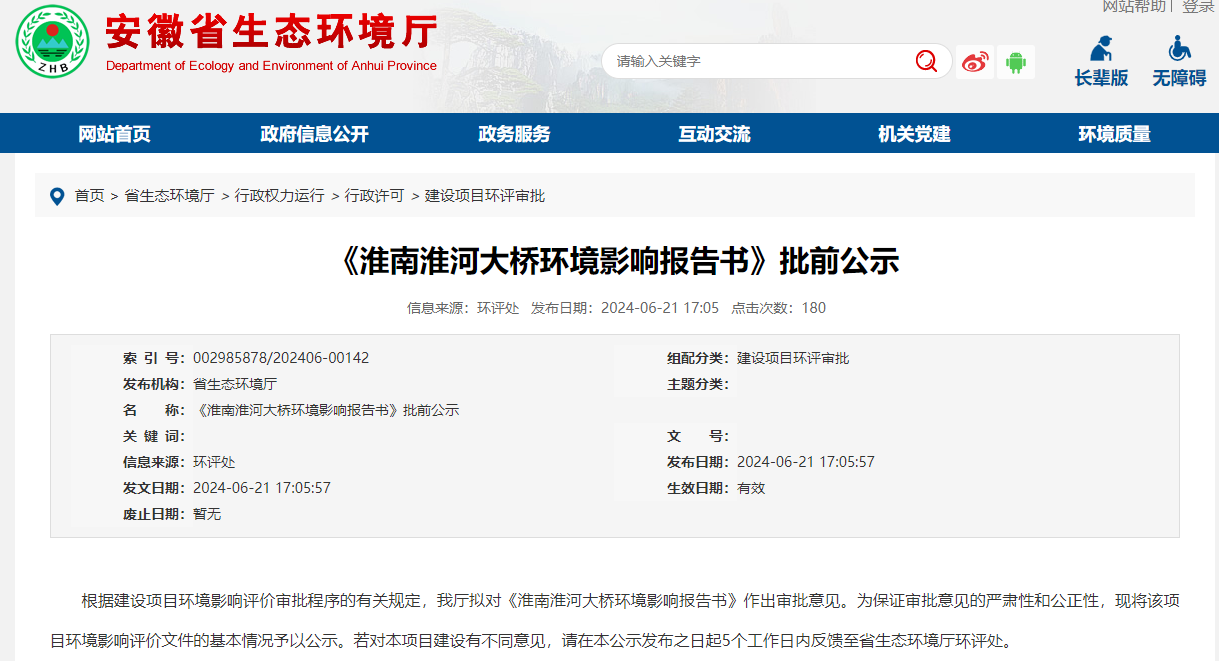The width and height of the screenshot is (1219, 661).
Task: Click 信息来源 value 环评处 in table
Action: (214, 462)
